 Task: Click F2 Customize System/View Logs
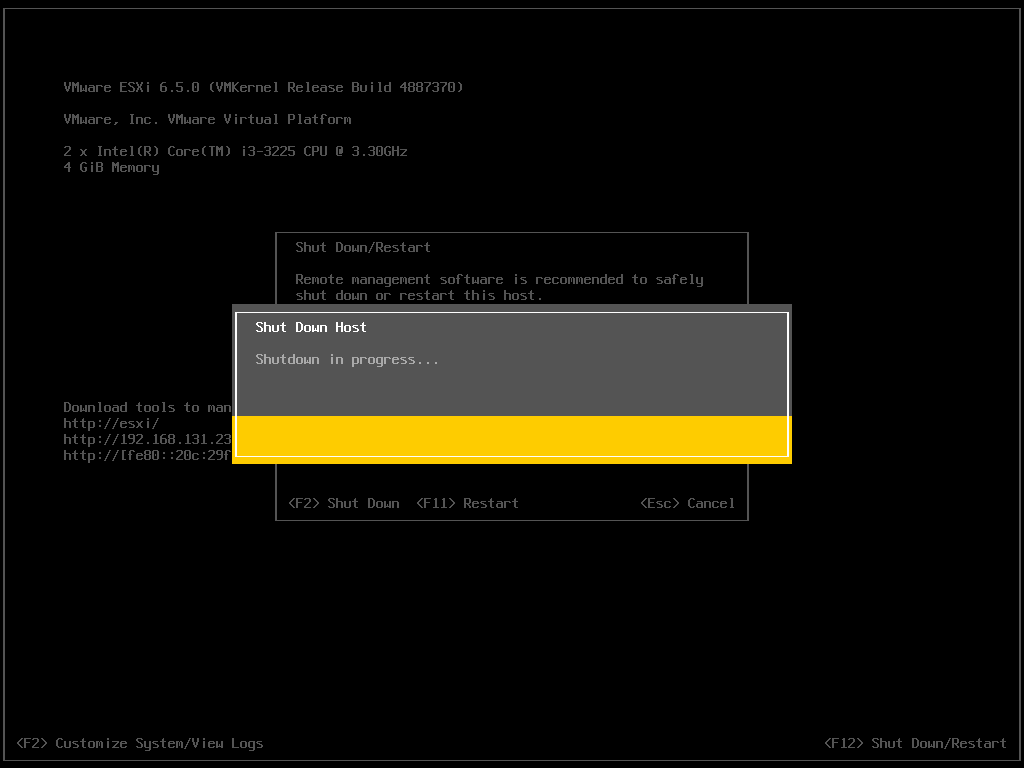coord(140,743)
